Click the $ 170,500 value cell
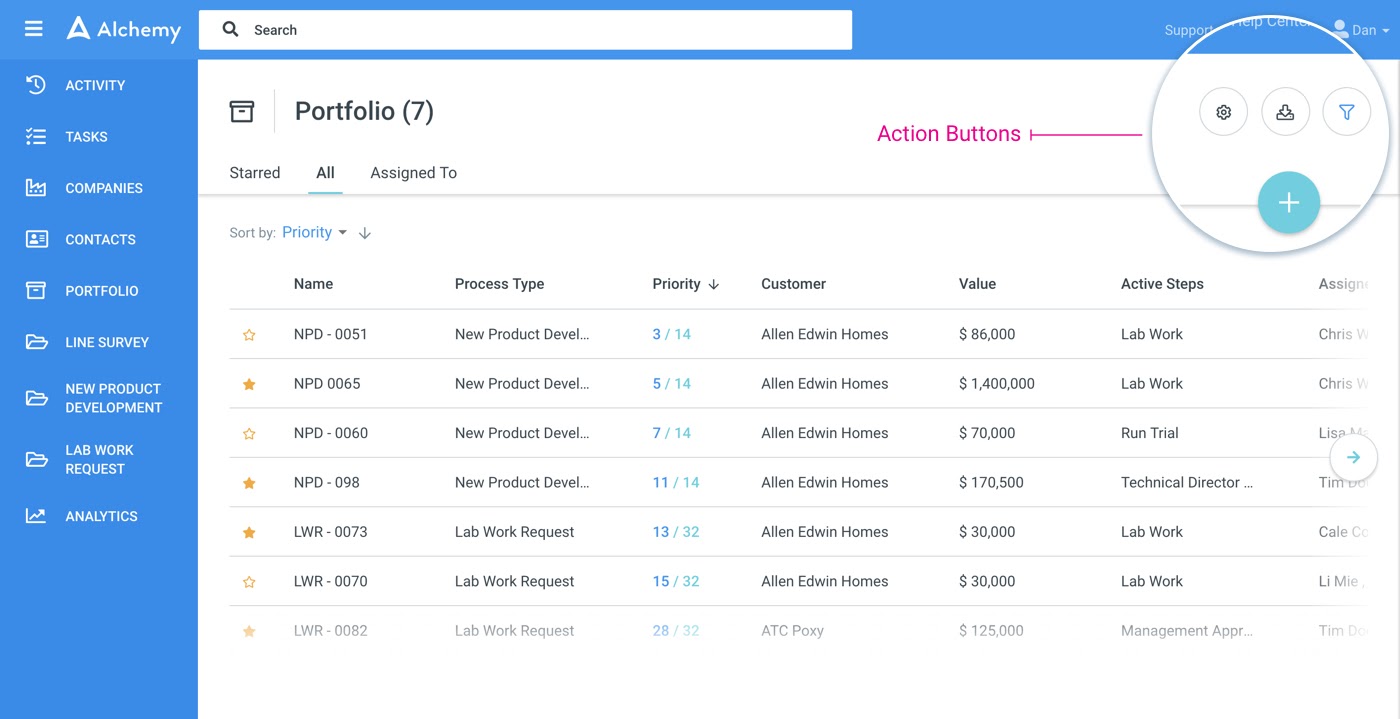 point(990,482)
